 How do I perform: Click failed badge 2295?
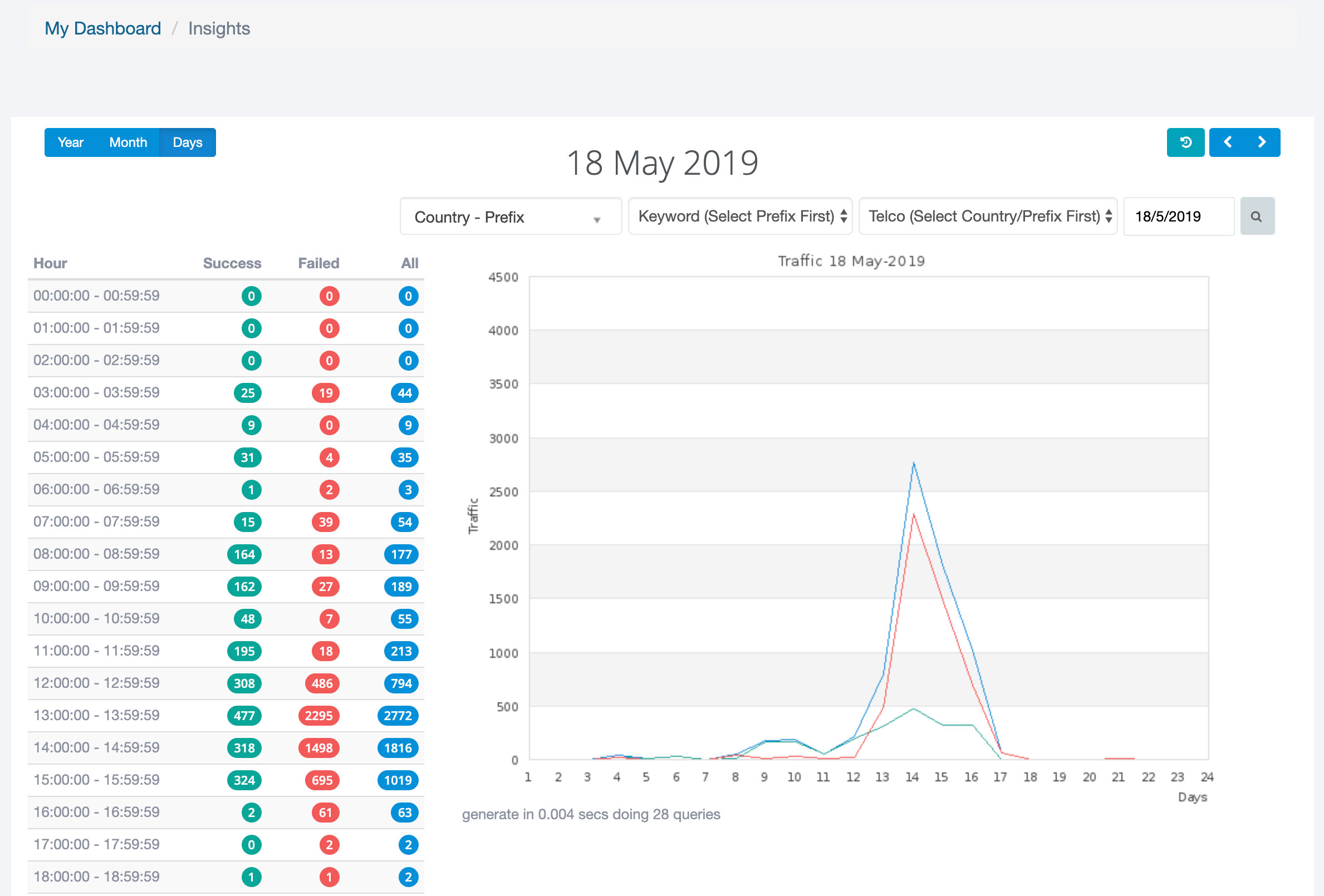(x=319, y=716)
